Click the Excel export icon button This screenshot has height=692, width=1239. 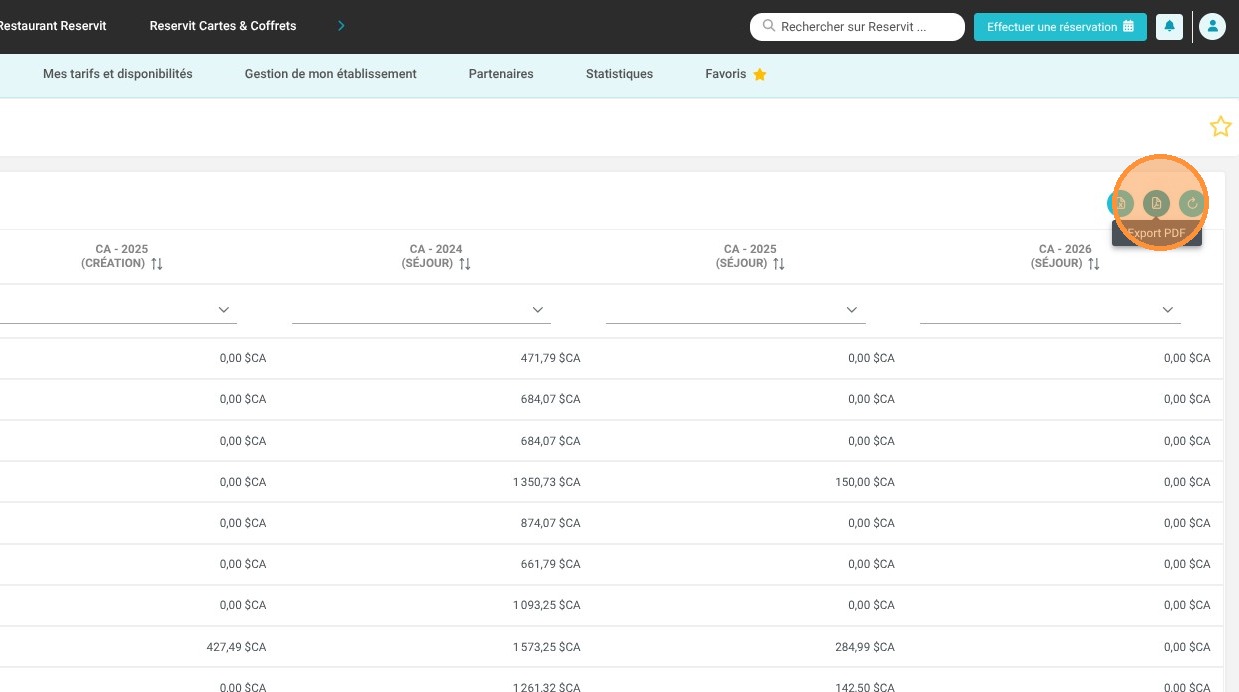click(1120, 204)
